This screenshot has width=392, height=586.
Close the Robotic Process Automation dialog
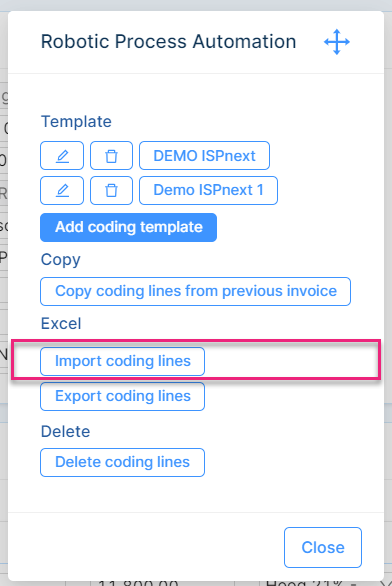coord(323,548)
